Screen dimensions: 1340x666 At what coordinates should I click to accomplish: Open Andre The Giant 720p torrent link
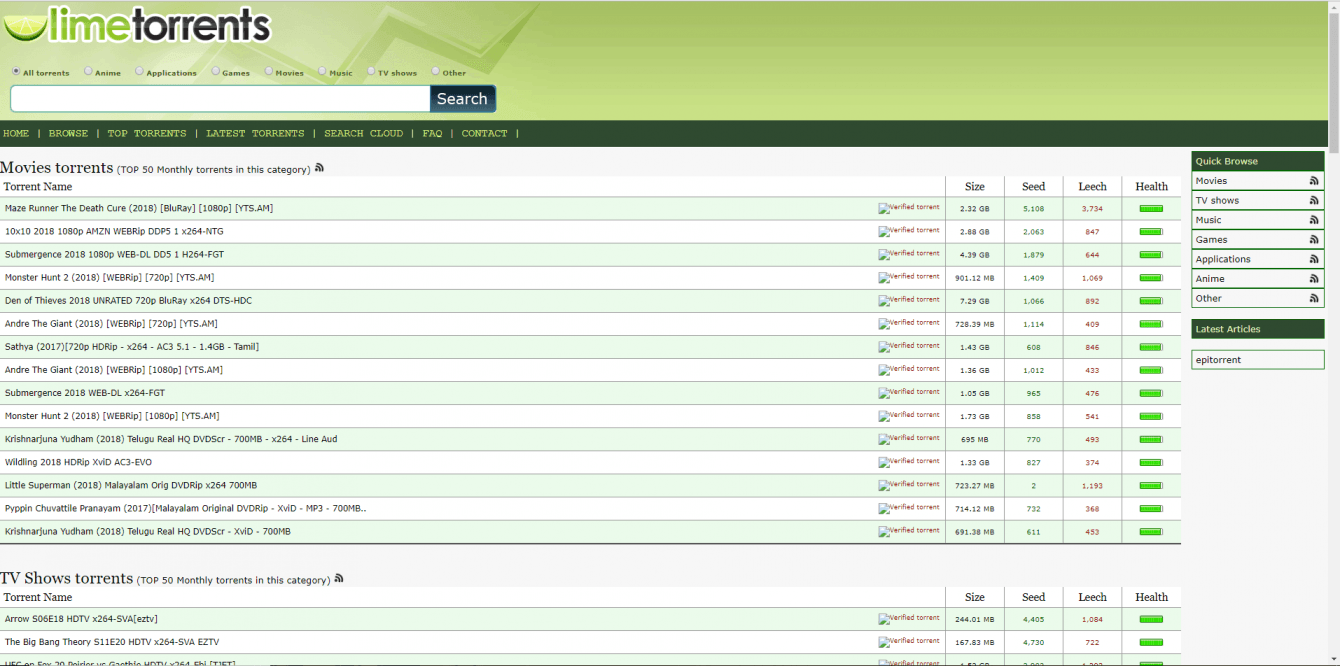[111, 323]
